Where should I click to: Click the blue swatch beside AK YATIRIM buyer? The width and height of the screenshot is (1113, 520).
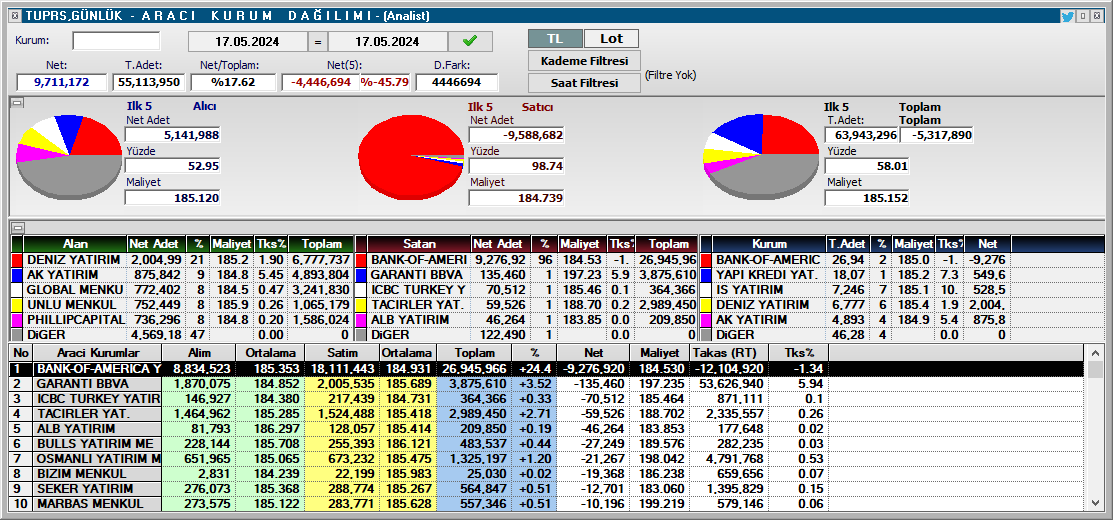pos(17,275)
